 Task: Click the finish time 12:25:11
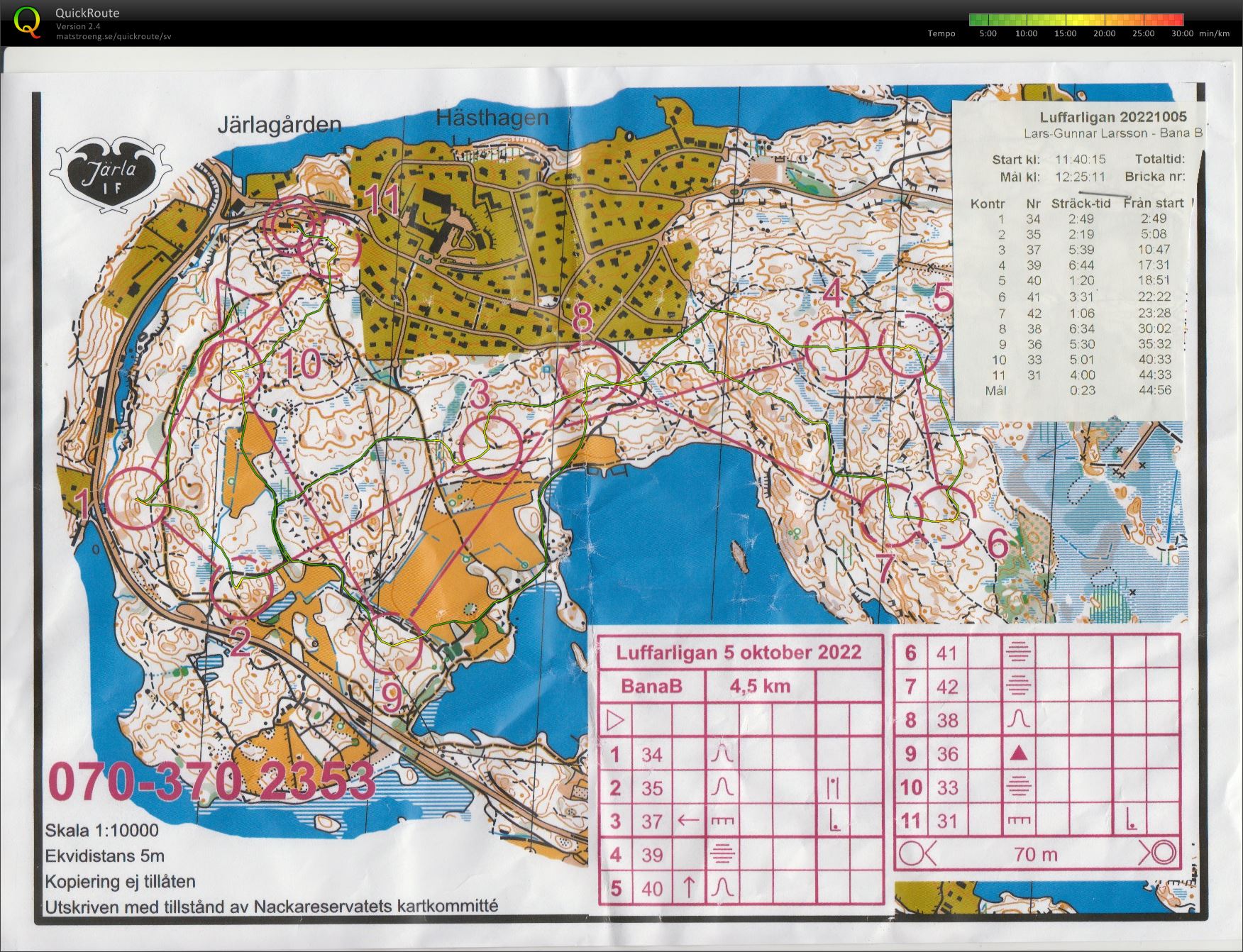[1080, 177]
